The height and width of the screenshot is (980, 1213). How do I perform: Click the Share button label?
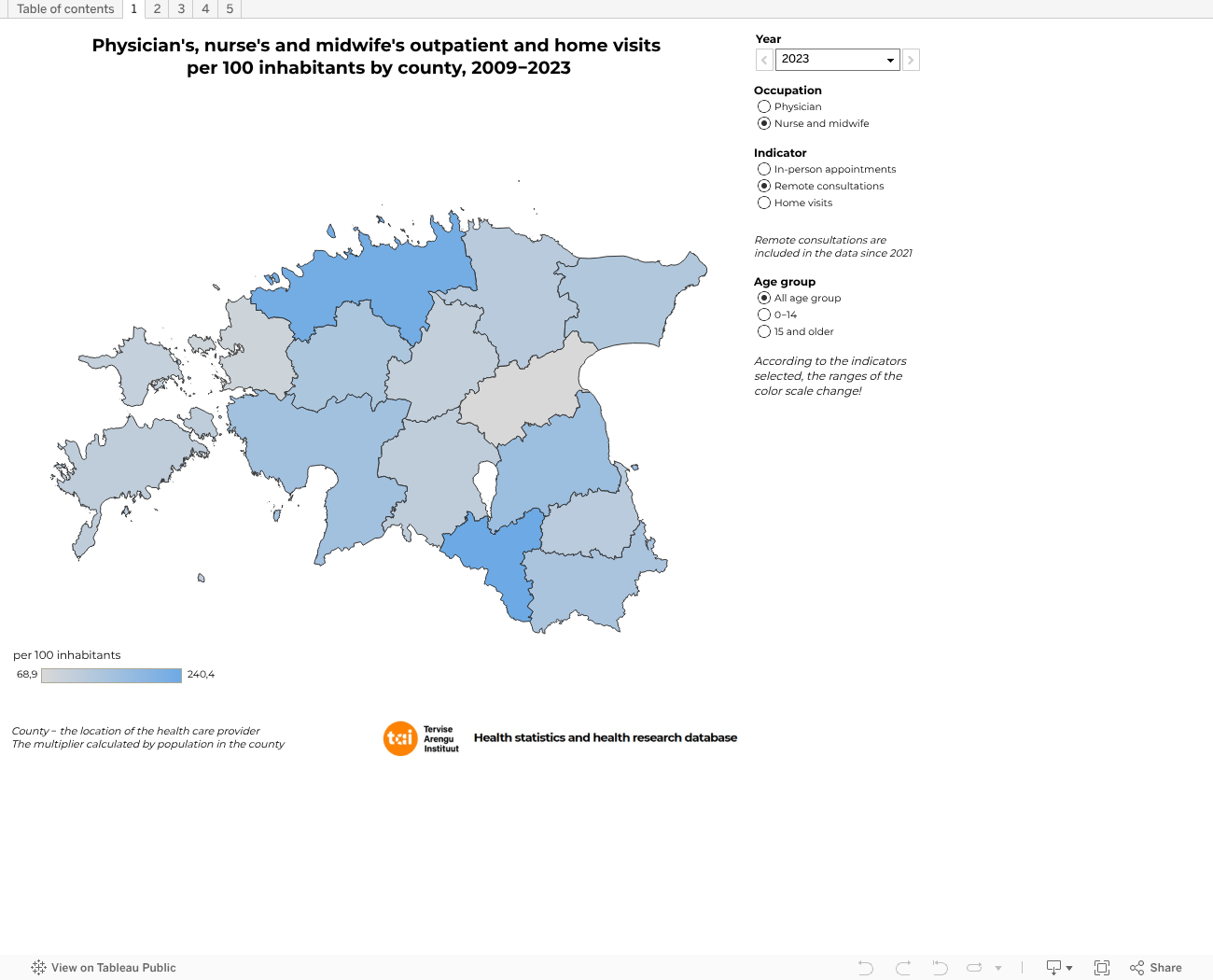coord(1165,968)
